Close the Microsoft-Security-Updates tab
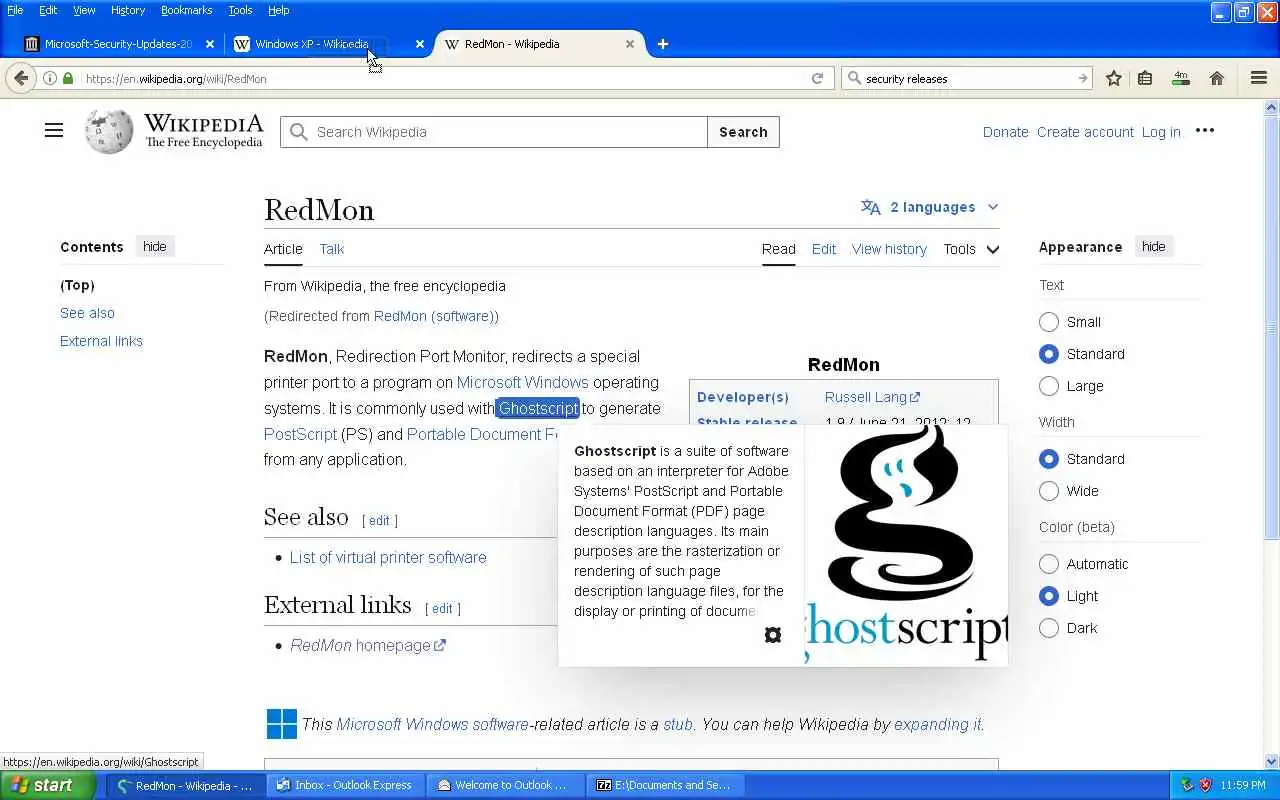Image resolution: width=1280 pixels, height=800 pixels. [x=209, y=44]
